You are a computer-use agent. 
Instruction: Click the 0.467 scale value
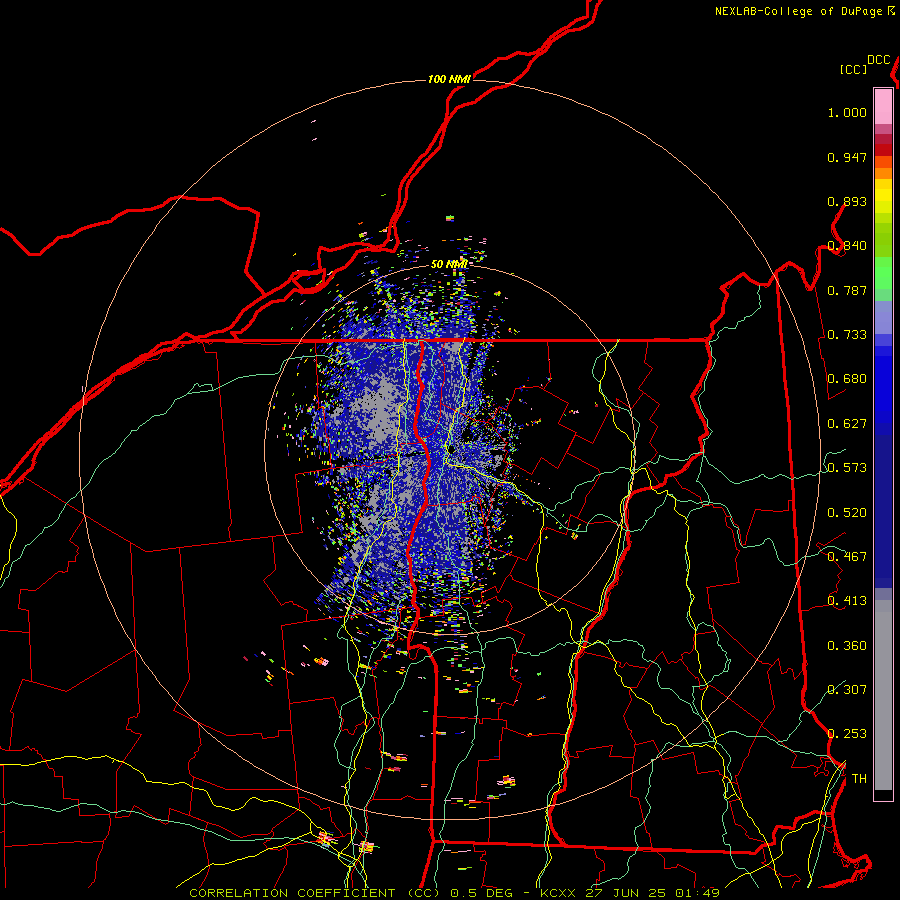847,557
